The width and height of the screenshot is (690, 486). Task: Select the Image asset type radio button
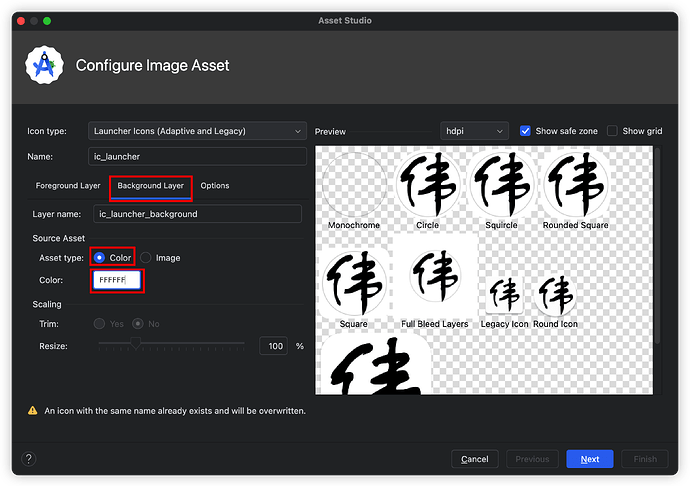(x=146, y=258)
